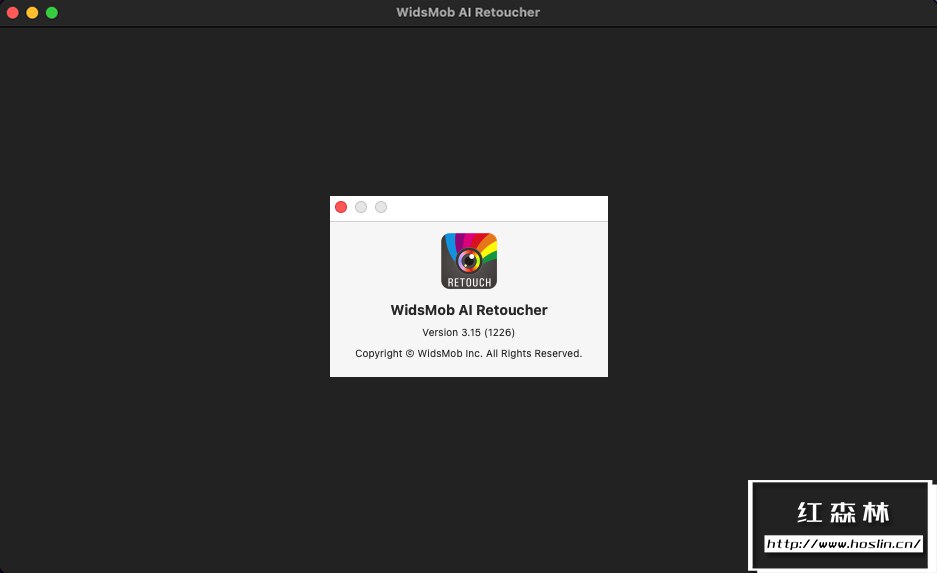The image size is (937, 573).
Task: Click the disabled zoom button in About dialog
Action: [381, 207]
